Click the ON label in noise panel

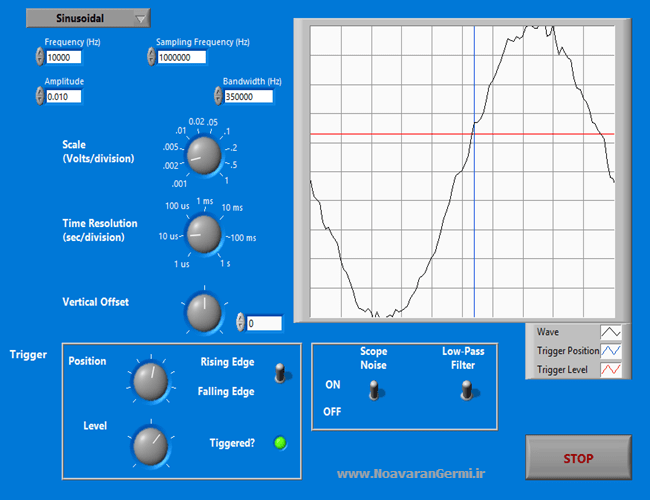pyautogui.click(x=333, y=385)
